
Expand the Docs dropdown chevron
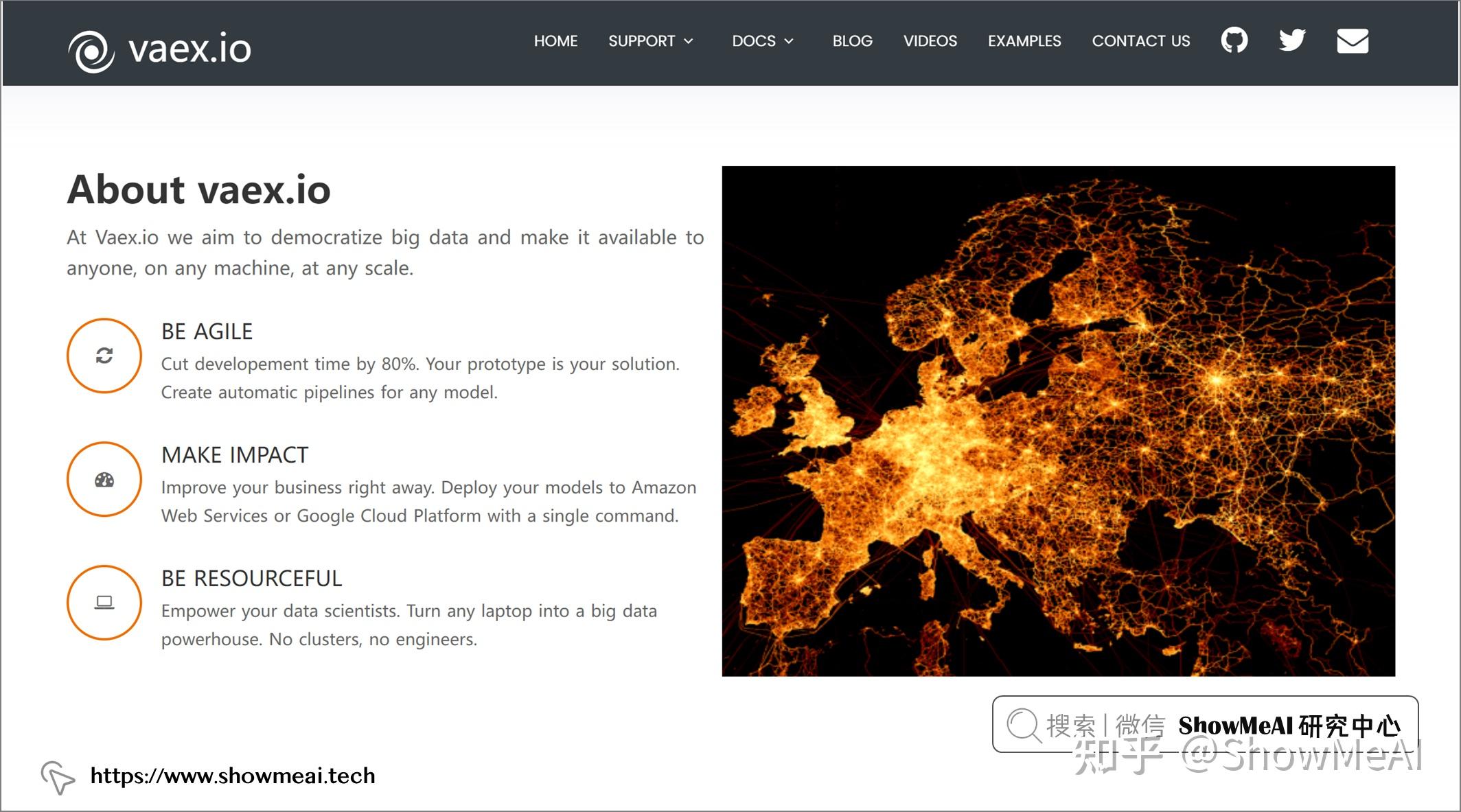(x=789, y=41)
